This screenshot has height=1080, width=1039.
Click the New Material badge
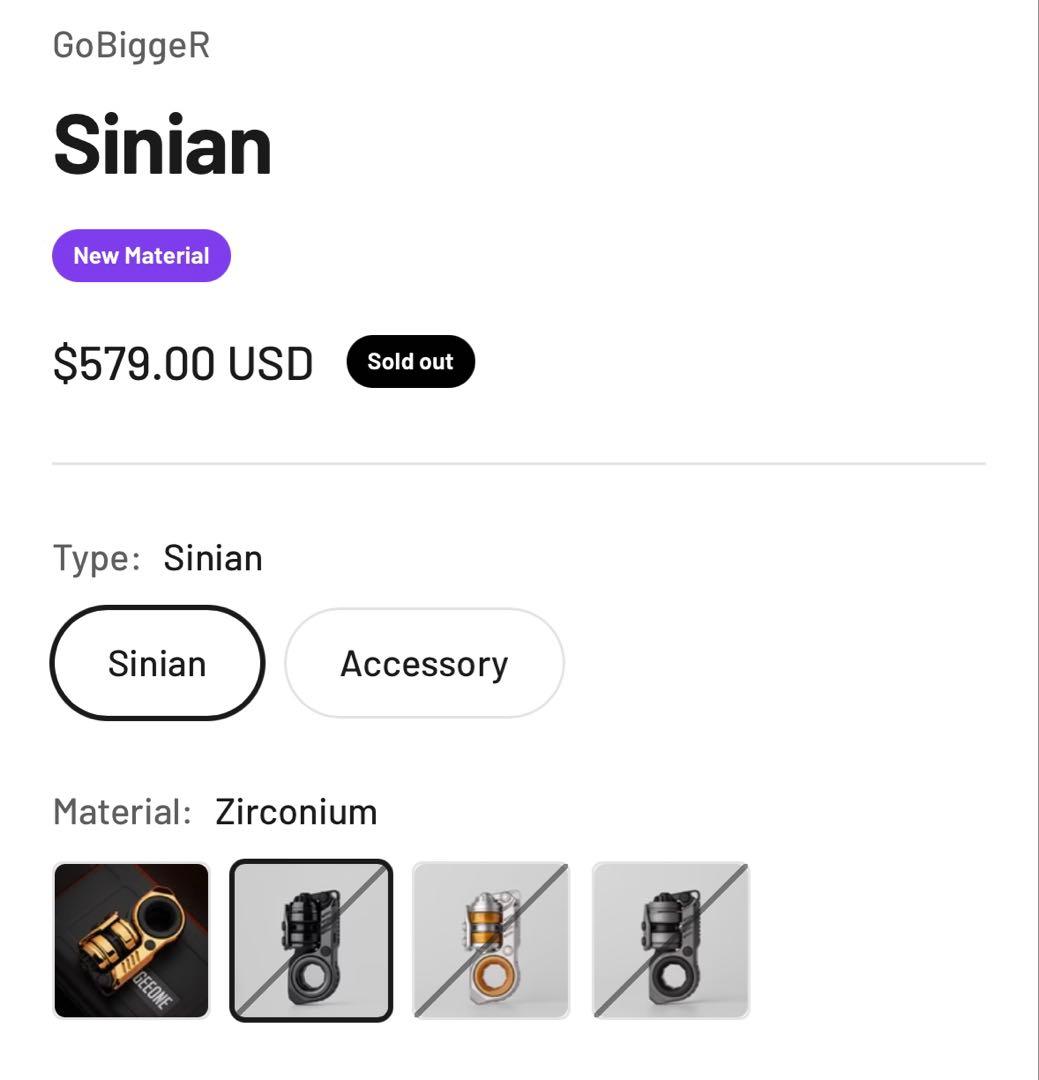[x=141, y=255]
